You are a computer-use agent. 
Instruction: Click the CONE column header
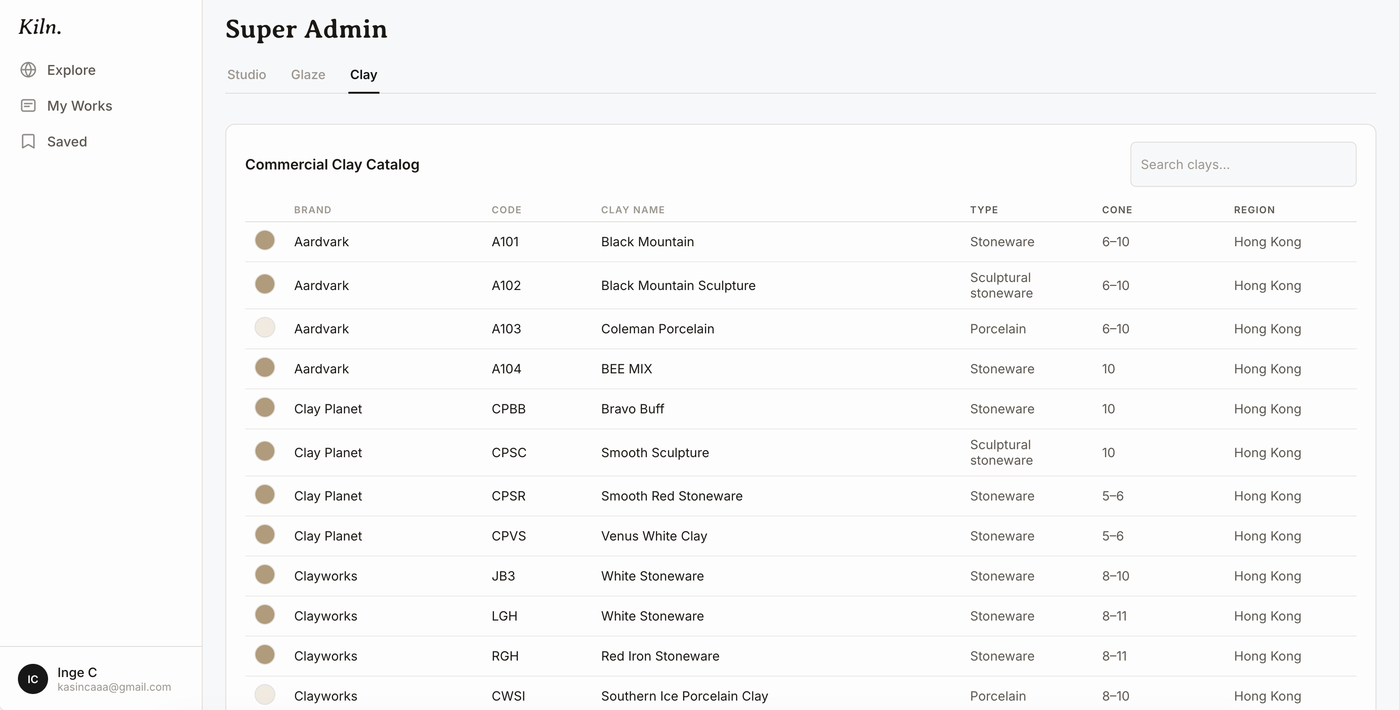click(x=1117, y=210)
